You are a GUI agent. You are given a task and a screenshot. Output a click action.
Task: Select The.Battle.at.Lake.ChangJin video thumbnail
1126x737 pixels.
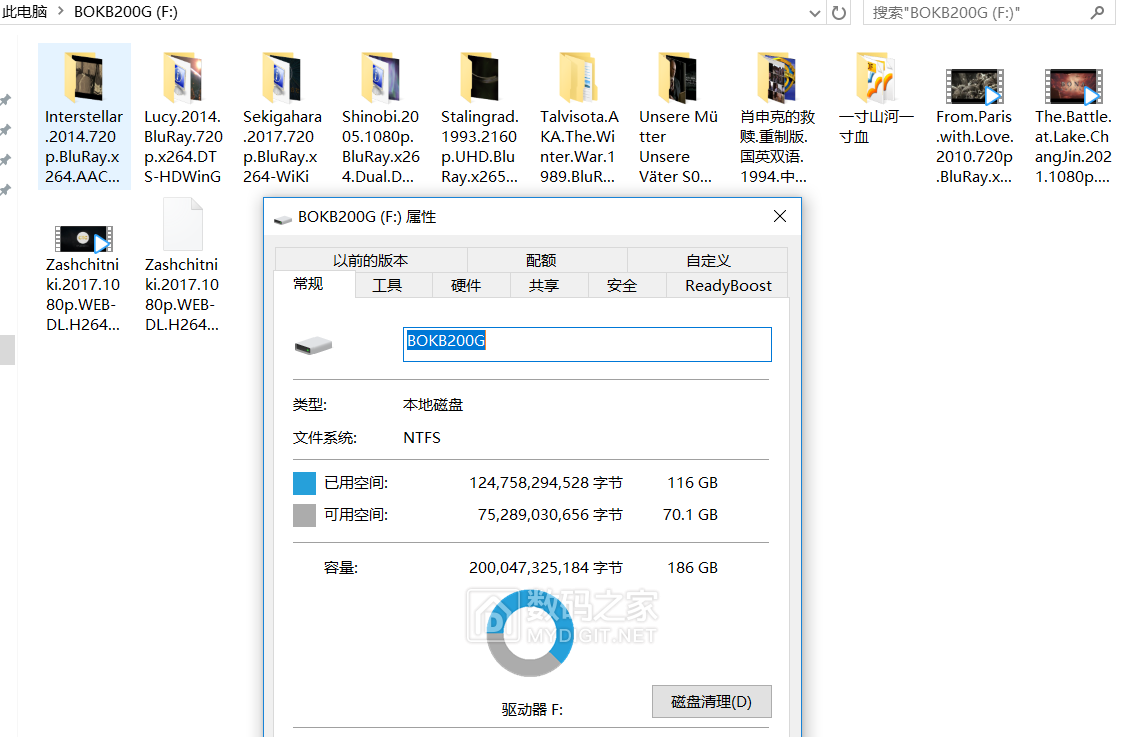pos(1074,86)
